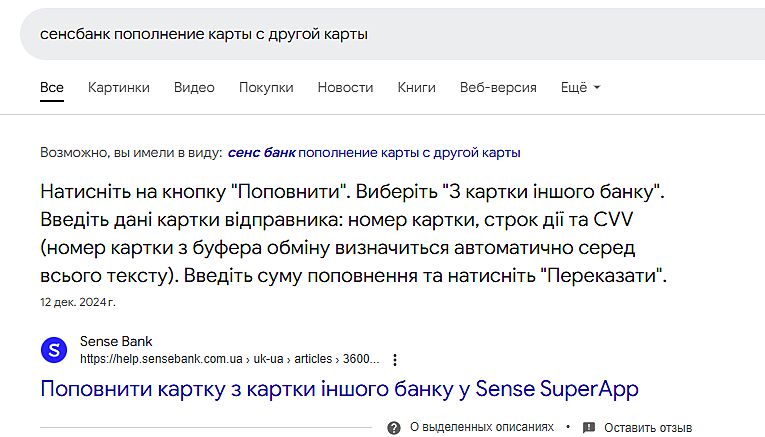
Task: Click the feedback speech bubble icon
Action: click(x=589, y=427)
